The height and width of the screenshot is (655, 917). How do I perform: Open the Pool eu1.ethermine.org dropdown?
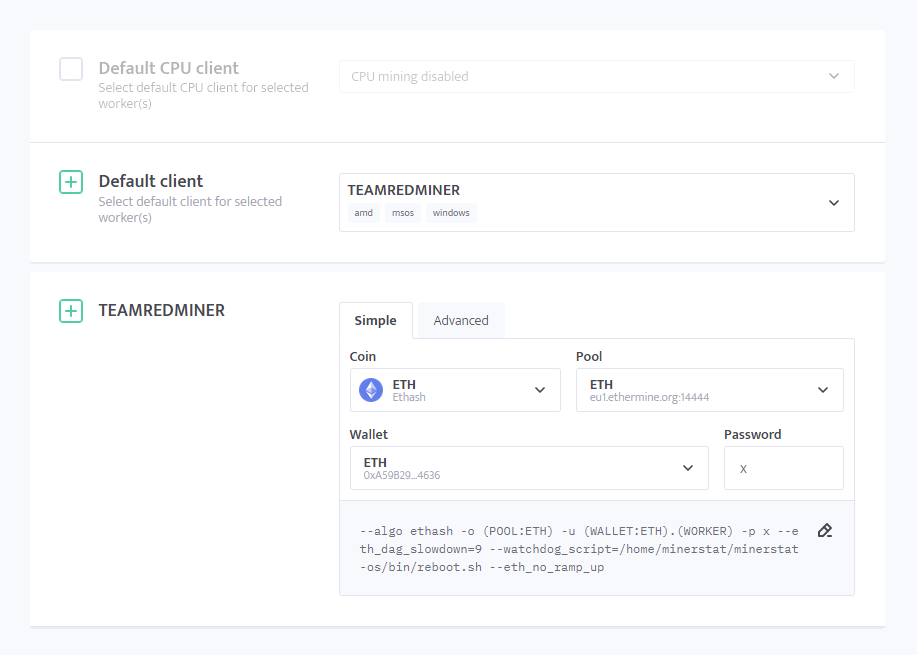point(709,390)
